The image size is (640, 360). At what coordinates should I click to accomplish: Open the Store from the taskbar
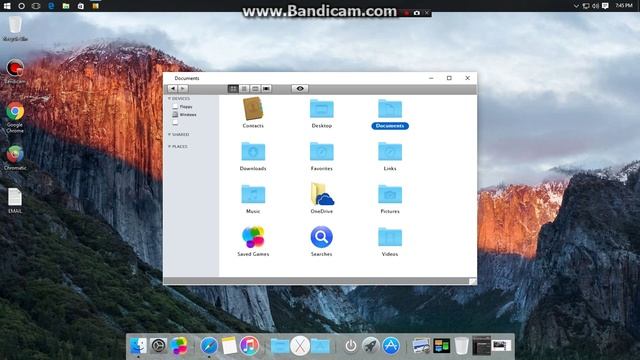pos(81,6)
